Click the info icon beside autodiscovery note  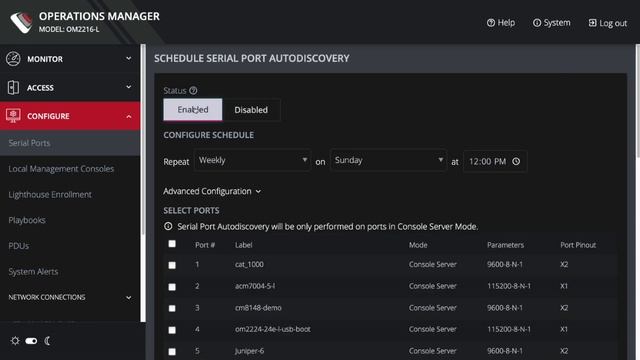pyautogui.click(x=168, y=226)
